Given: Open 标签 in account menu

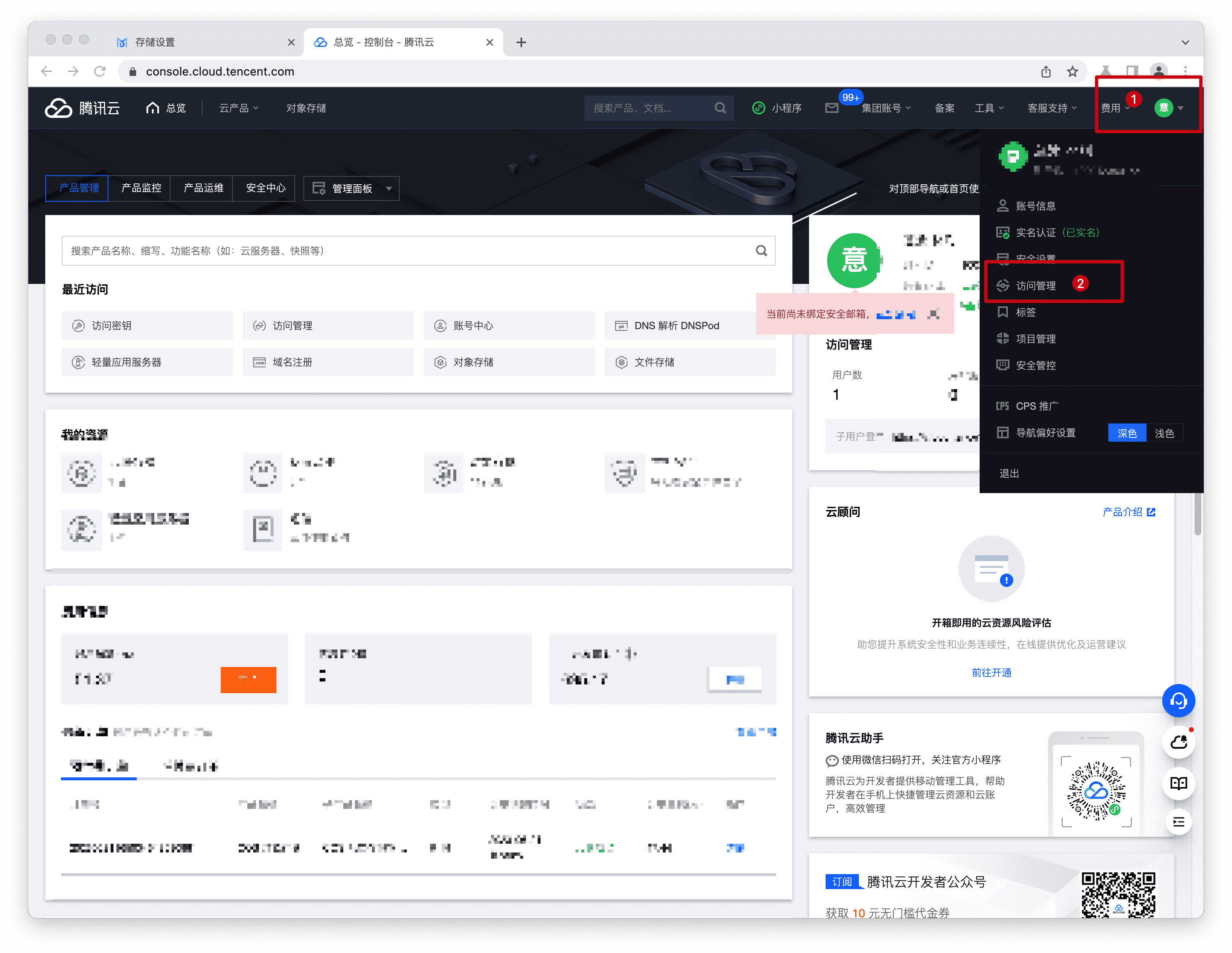Looking at the screenshot, I should [1017, 313].
